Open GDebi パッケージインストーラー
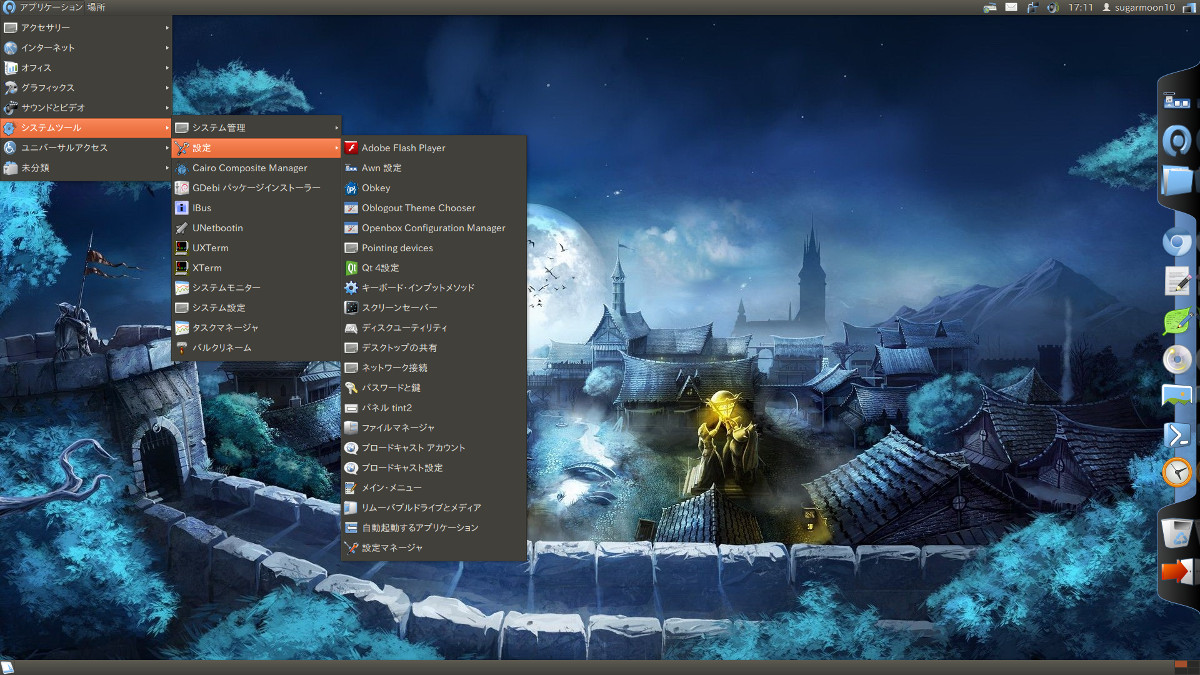The image size is (1200, 675). 257,188
